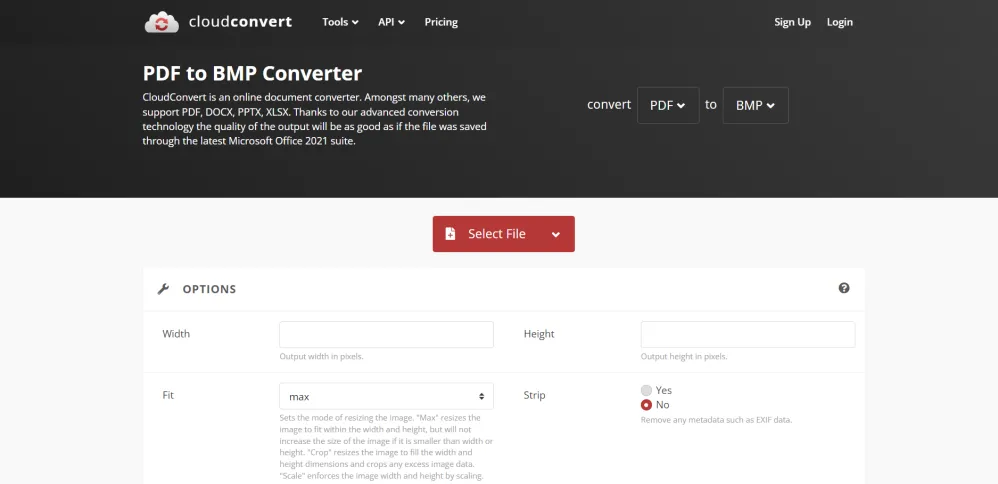Open the API menu
Viewport: 998px width, 484px height.
click(x=391, y=22)
